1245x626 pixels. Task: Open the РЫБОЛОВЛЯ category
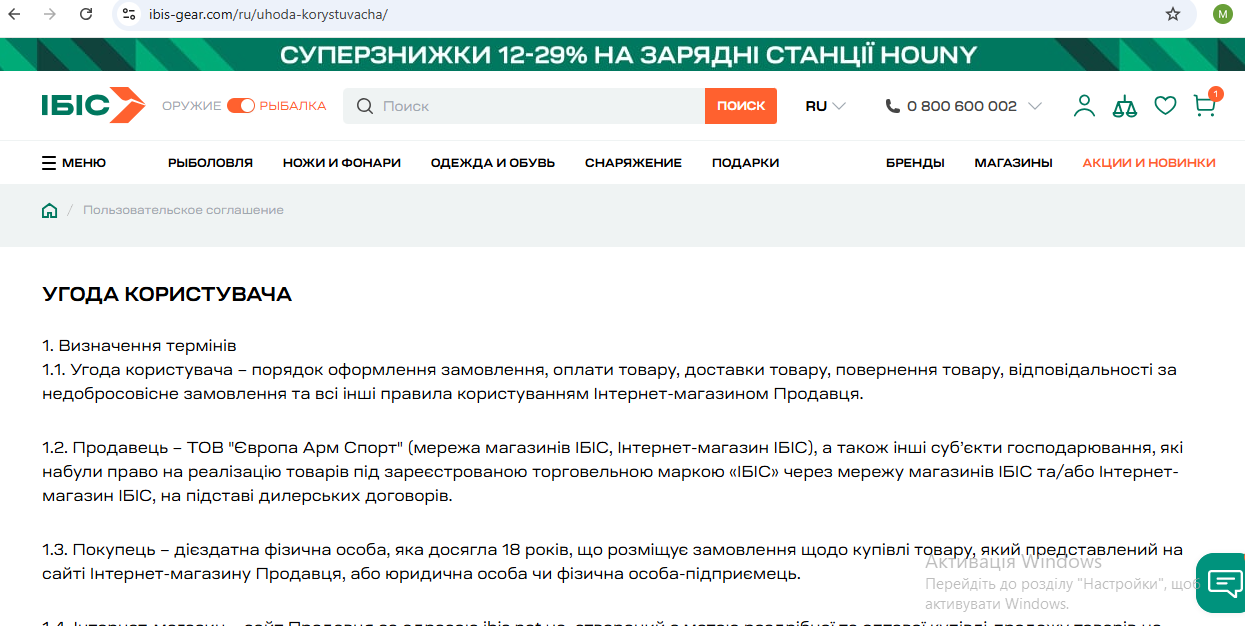coord(210,163)
